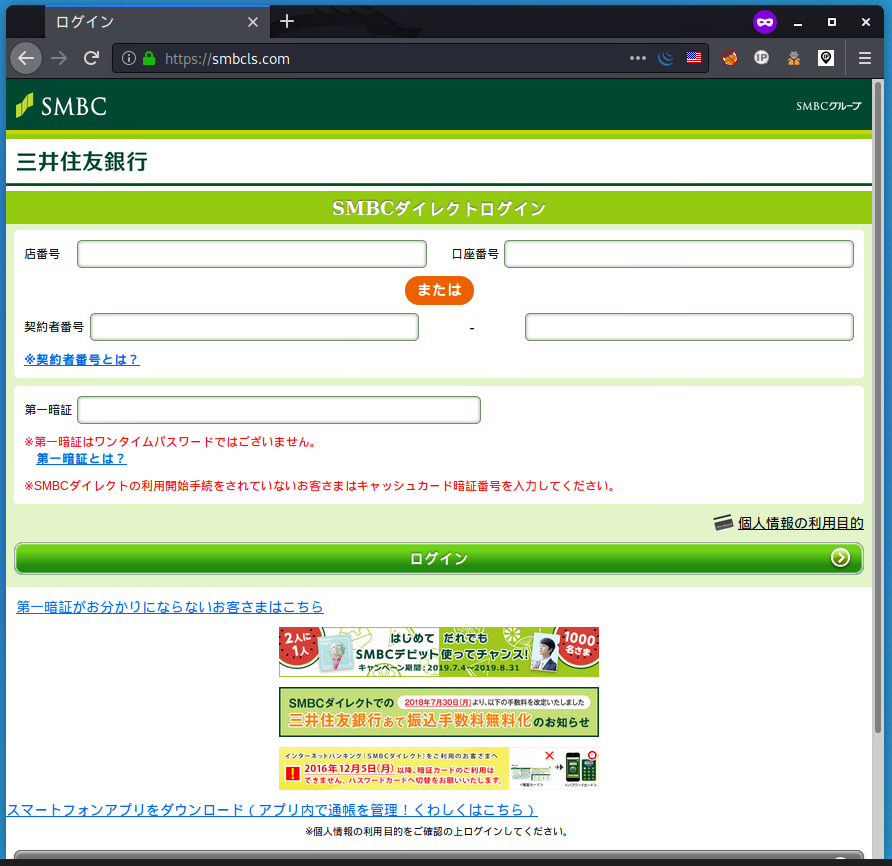Screen dimensions: 892x866
Task: Focus the 口座番号 input field
Action: pyautogui.click(x=679, y=254)
